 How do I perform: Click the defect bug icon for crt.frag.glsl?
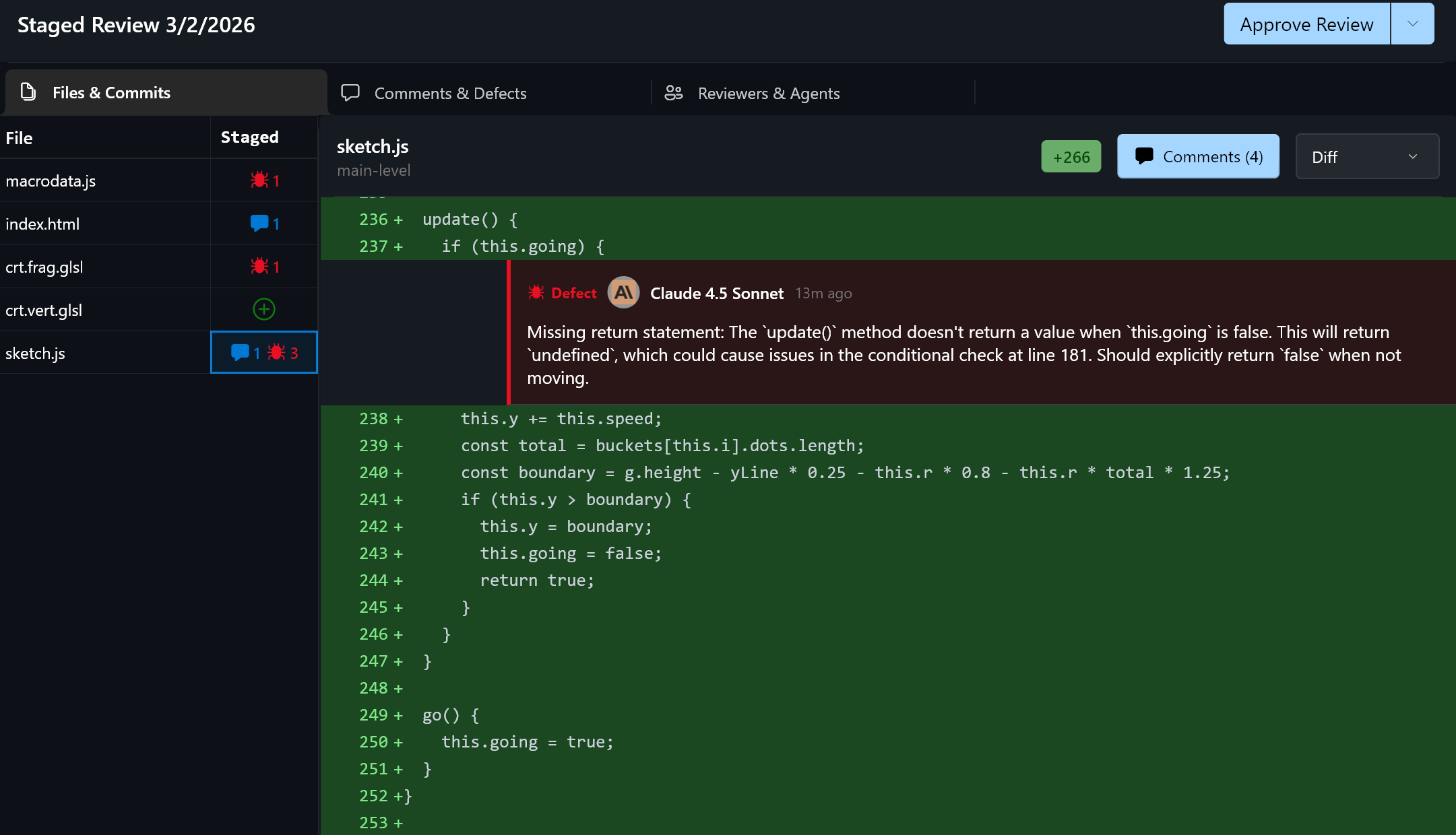[260, 266]
